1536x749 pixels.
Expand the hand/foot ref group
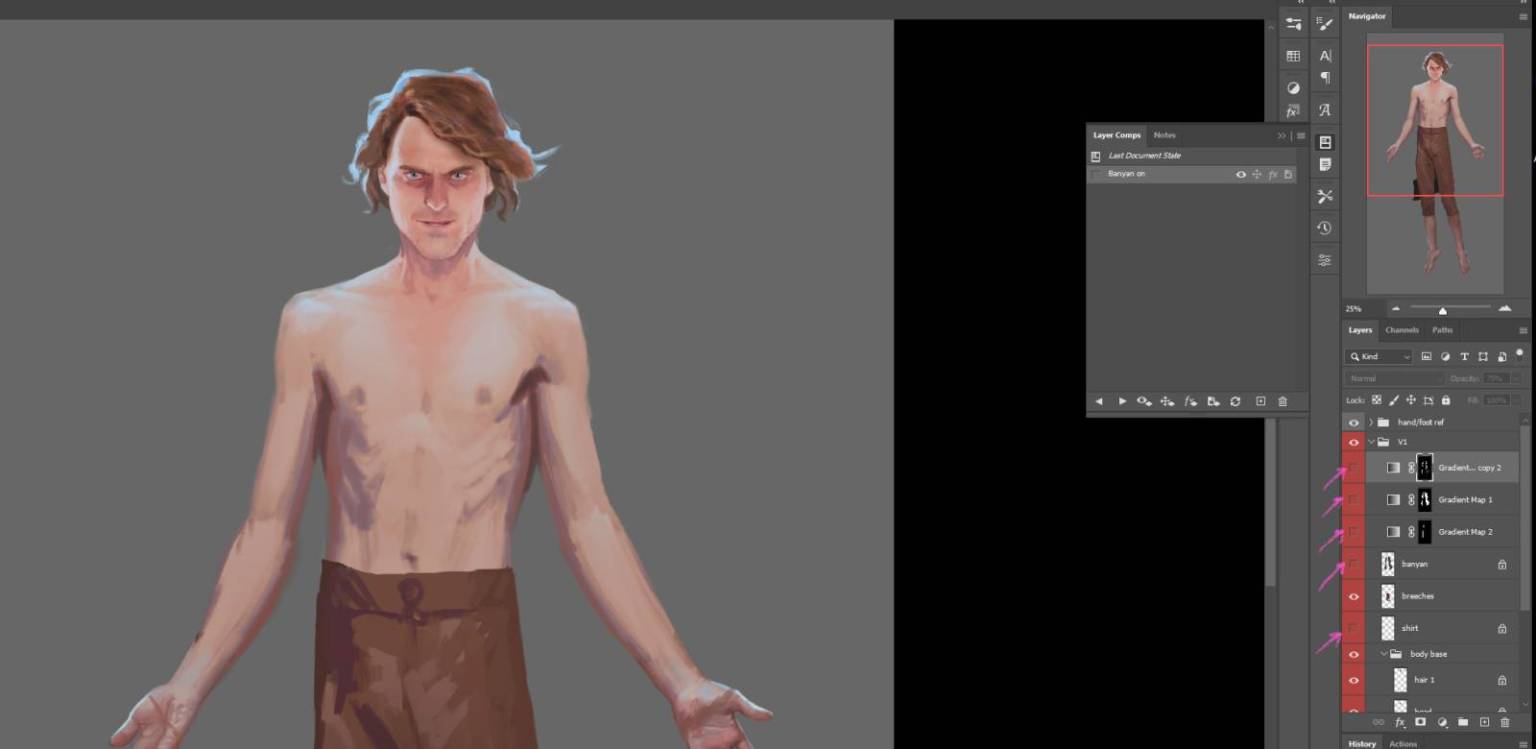(1371, 422)
